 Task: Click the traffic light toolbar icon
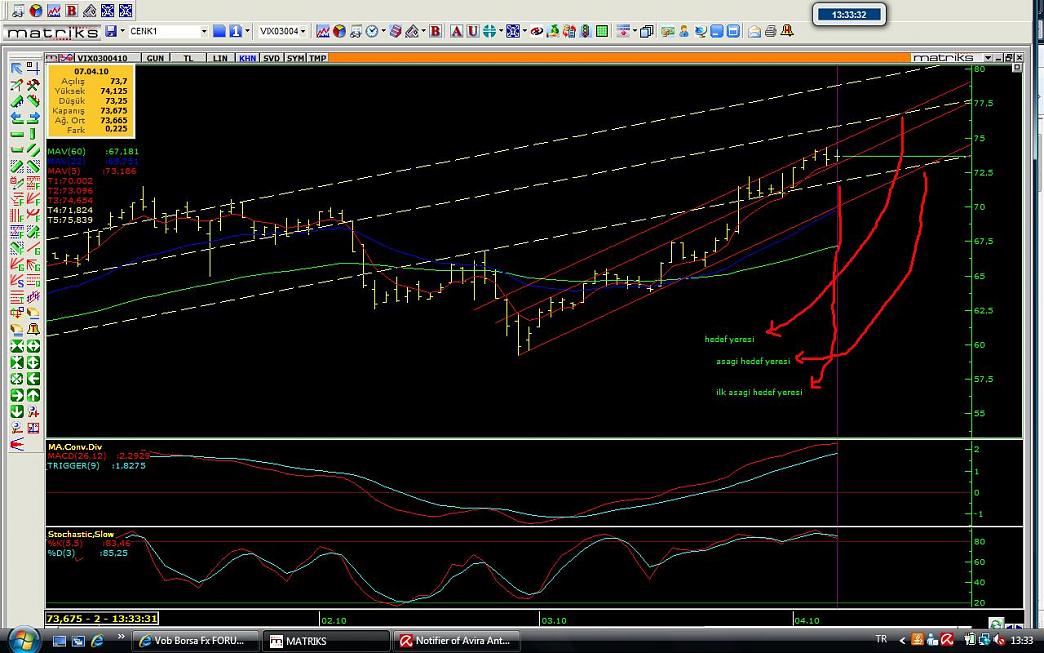[x=584, y=31]
